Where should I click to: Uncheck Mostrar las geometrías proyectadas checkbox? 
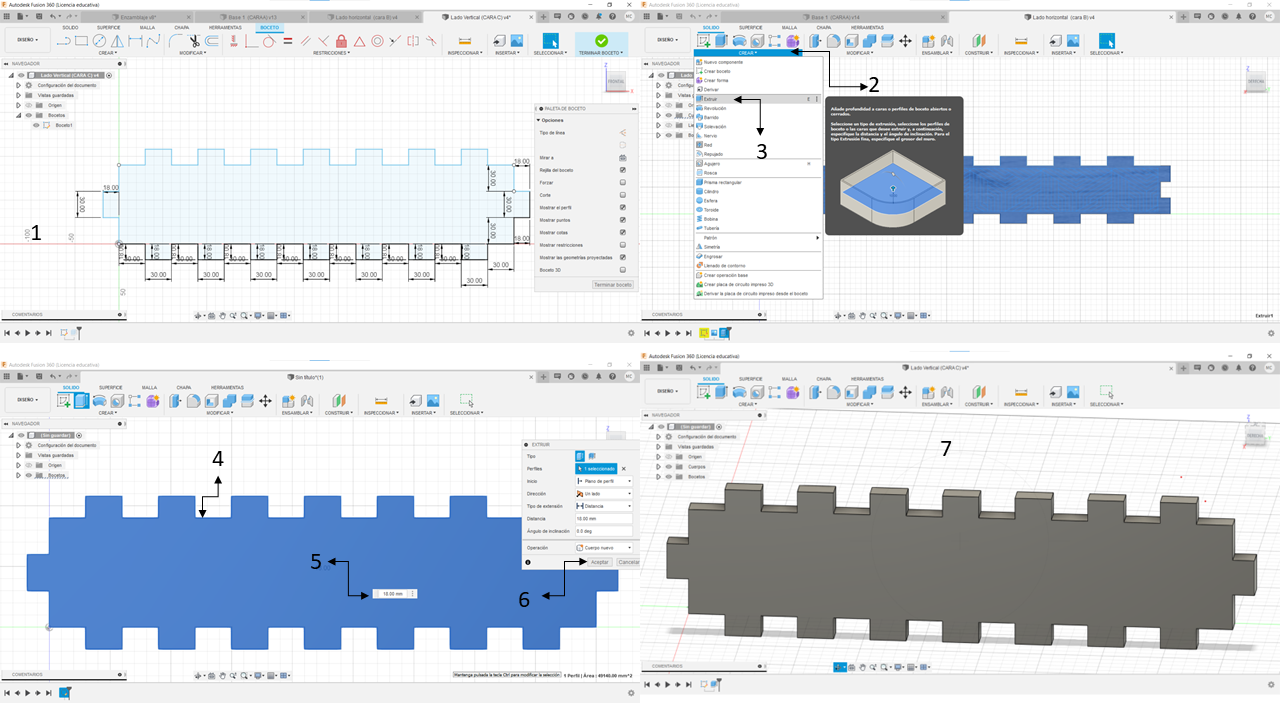pos(623,257)
